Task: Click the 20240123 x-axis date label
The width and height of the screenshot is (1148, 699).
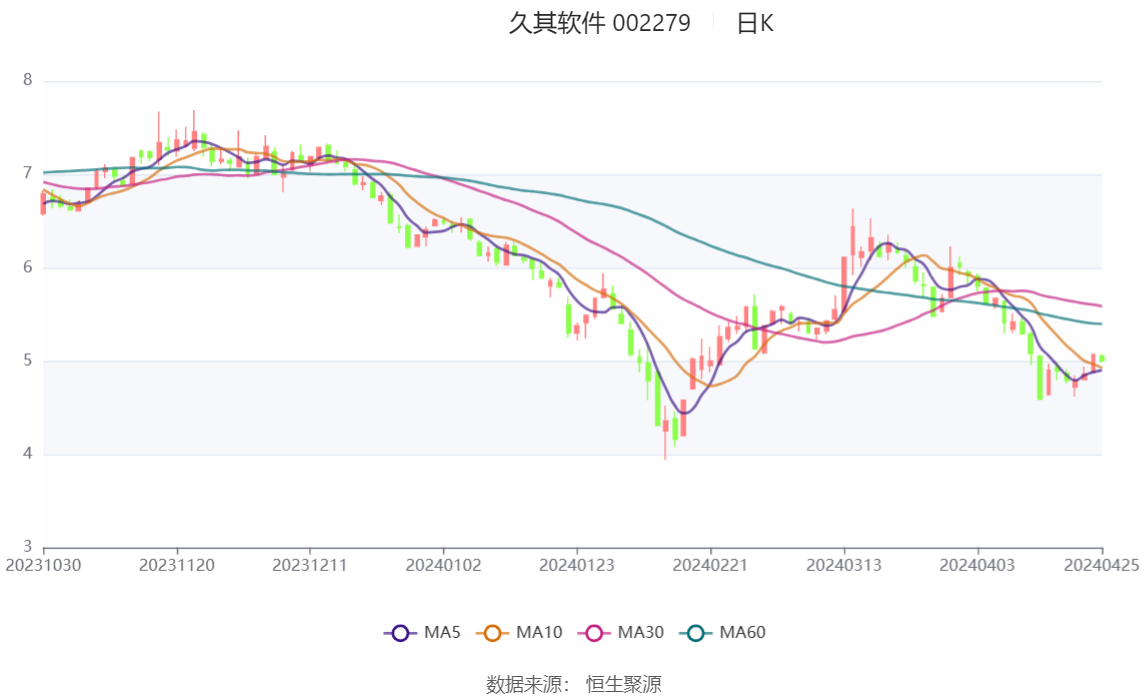Action: (x=577, y=565)
